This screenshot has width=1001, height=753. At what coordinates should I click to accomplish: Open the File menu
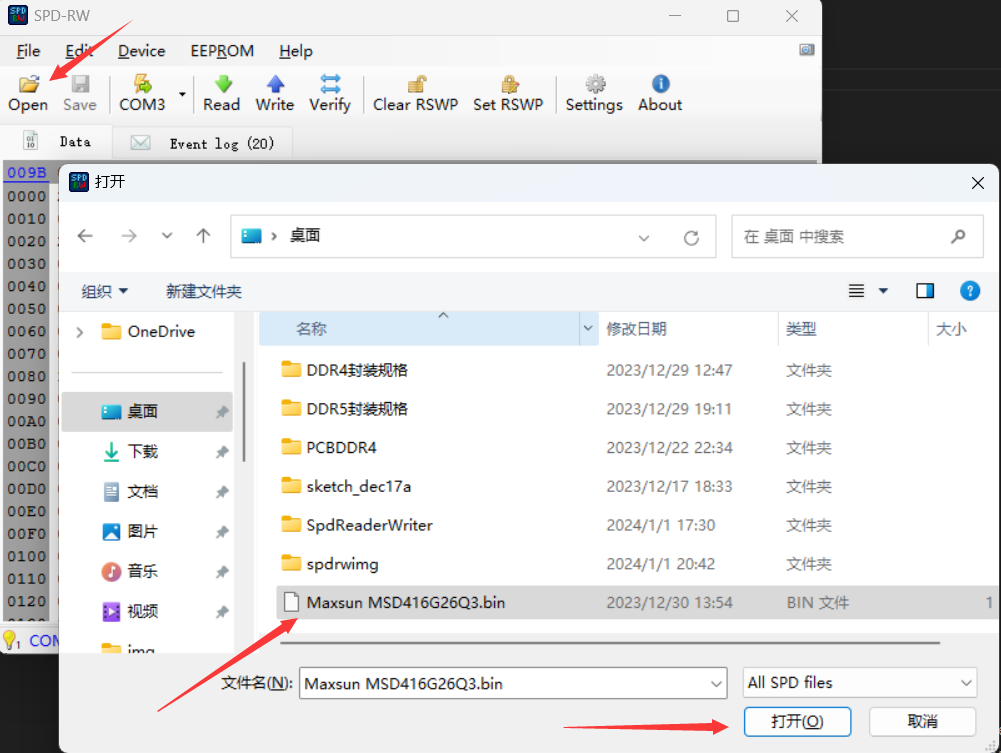(x=28, y=51)
